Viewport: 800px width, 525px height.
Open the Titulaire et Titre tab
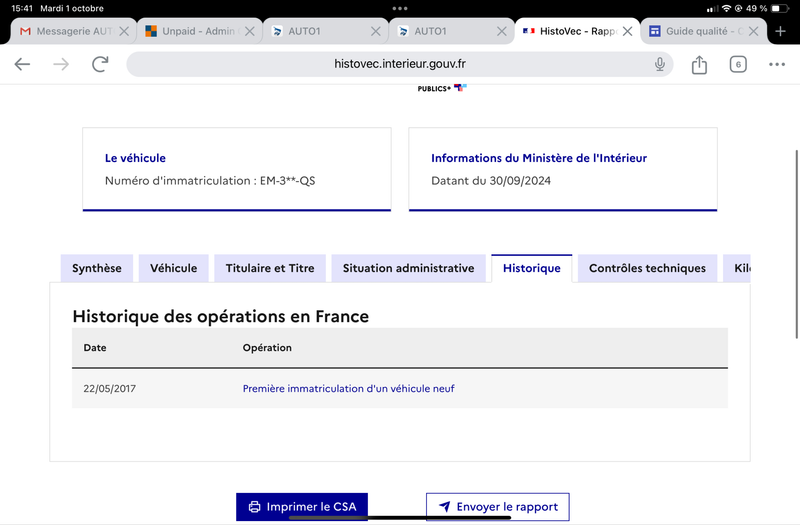click(270, 268)
